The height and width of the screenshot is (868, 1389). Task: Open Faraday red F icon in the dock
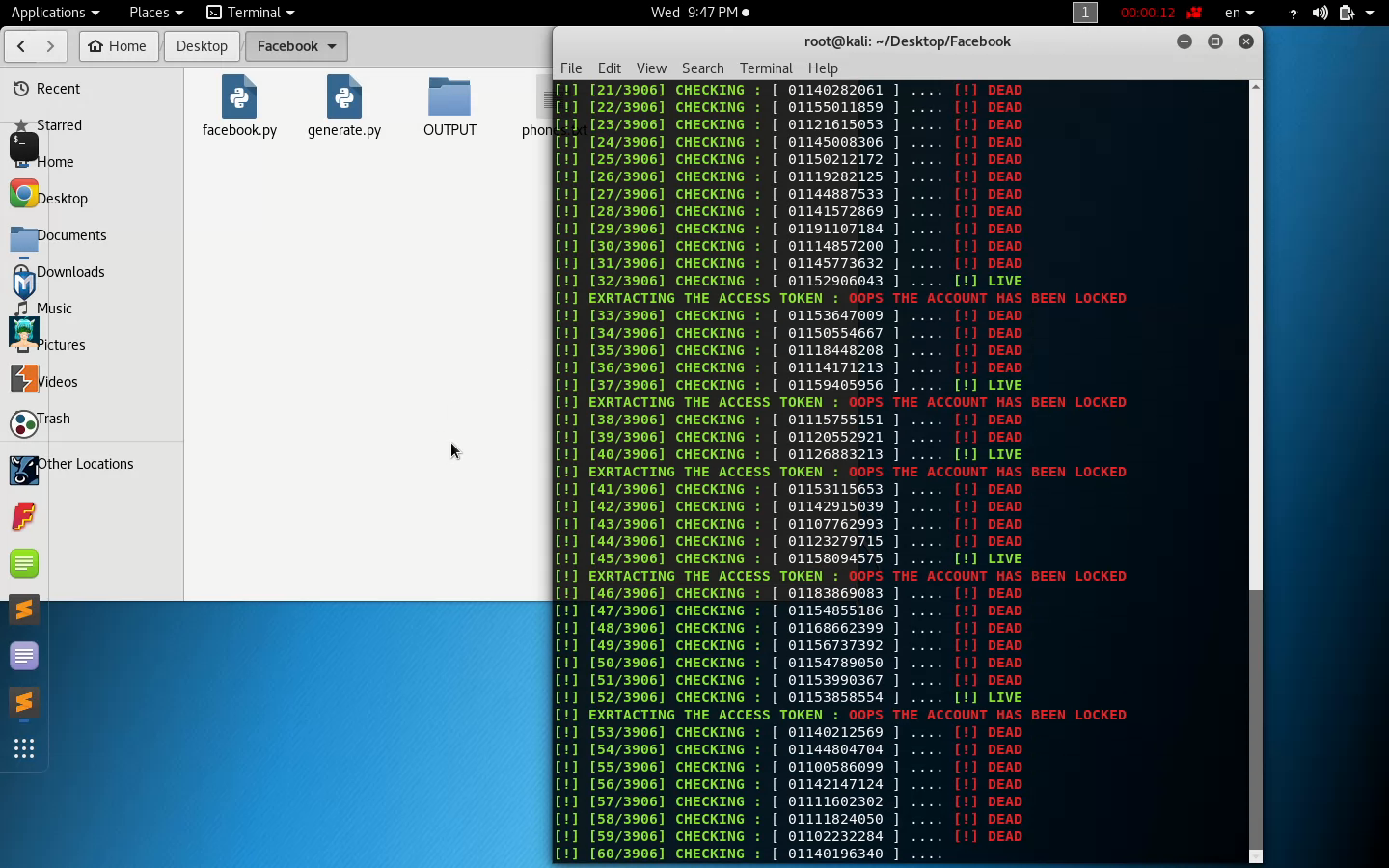coord(24,517)
